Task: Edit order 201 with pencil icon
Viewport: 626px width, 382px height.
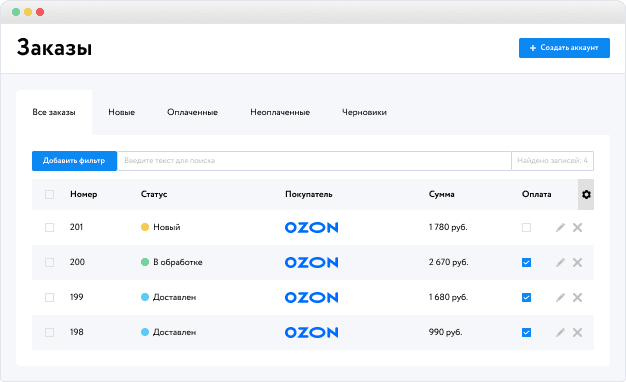Action: coord(561,228)
